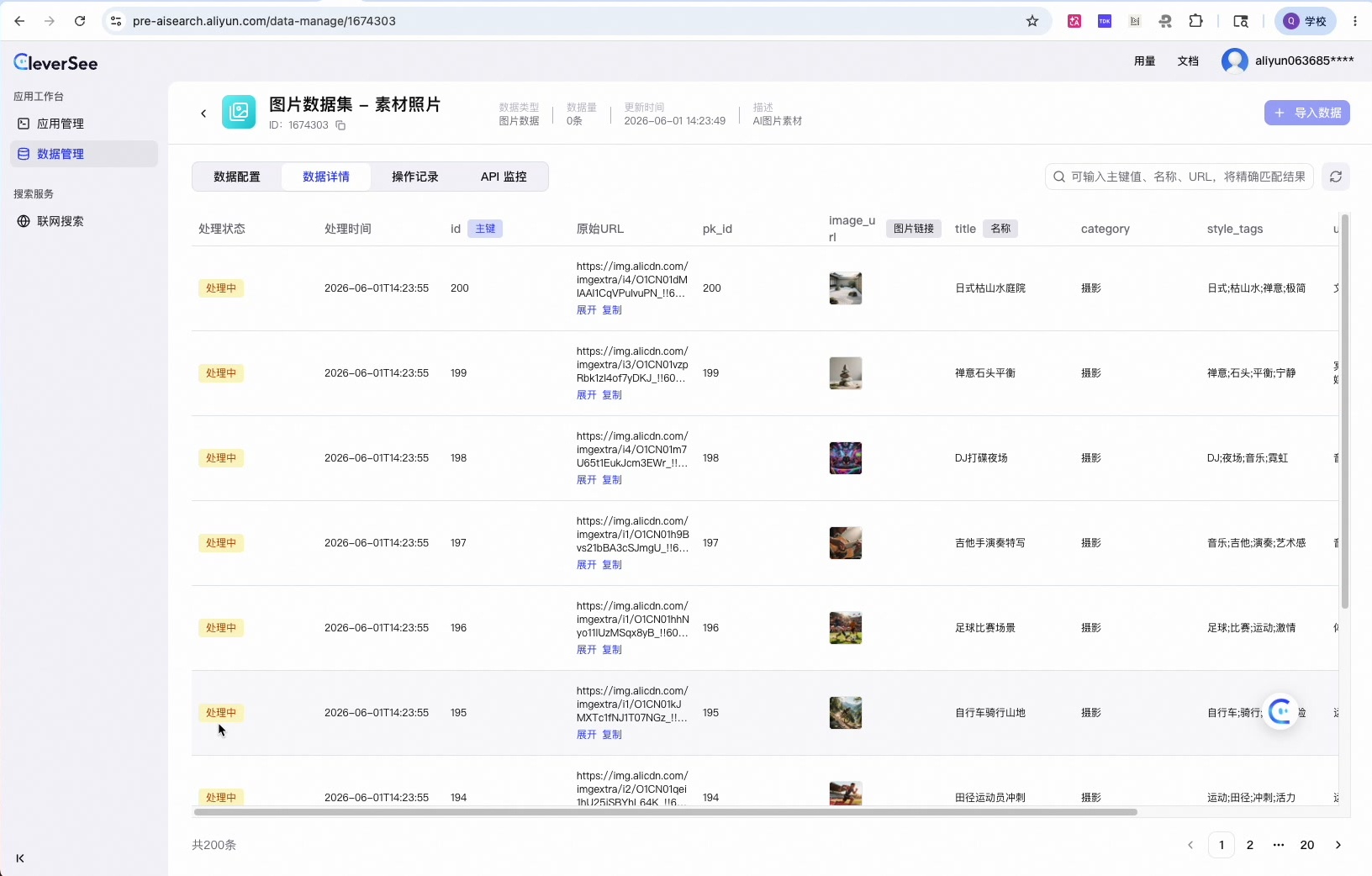Click the 主键 tag in id header
Image resolution: width=1372 pixels, height=876 pixels.
click(x=485, y=229)
